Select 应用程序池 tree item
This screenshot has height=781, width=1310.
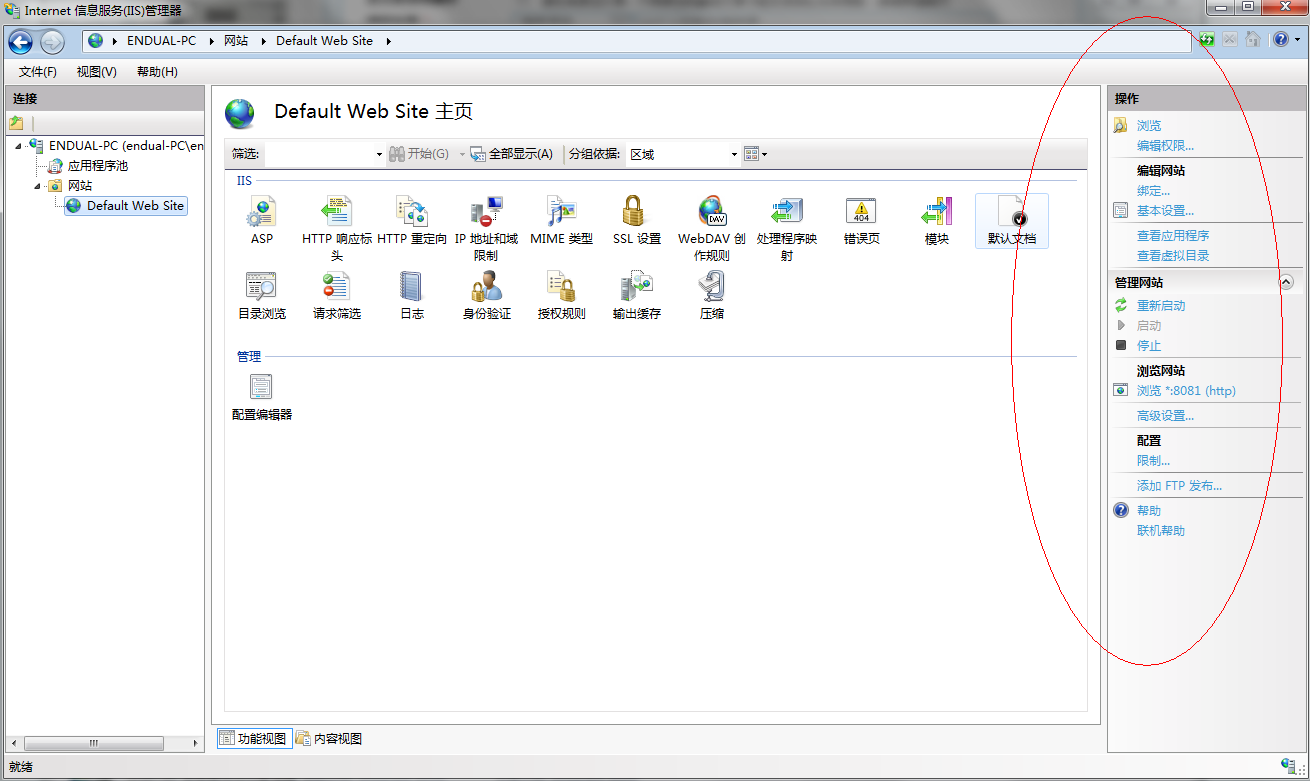click(x=98, y=166)
